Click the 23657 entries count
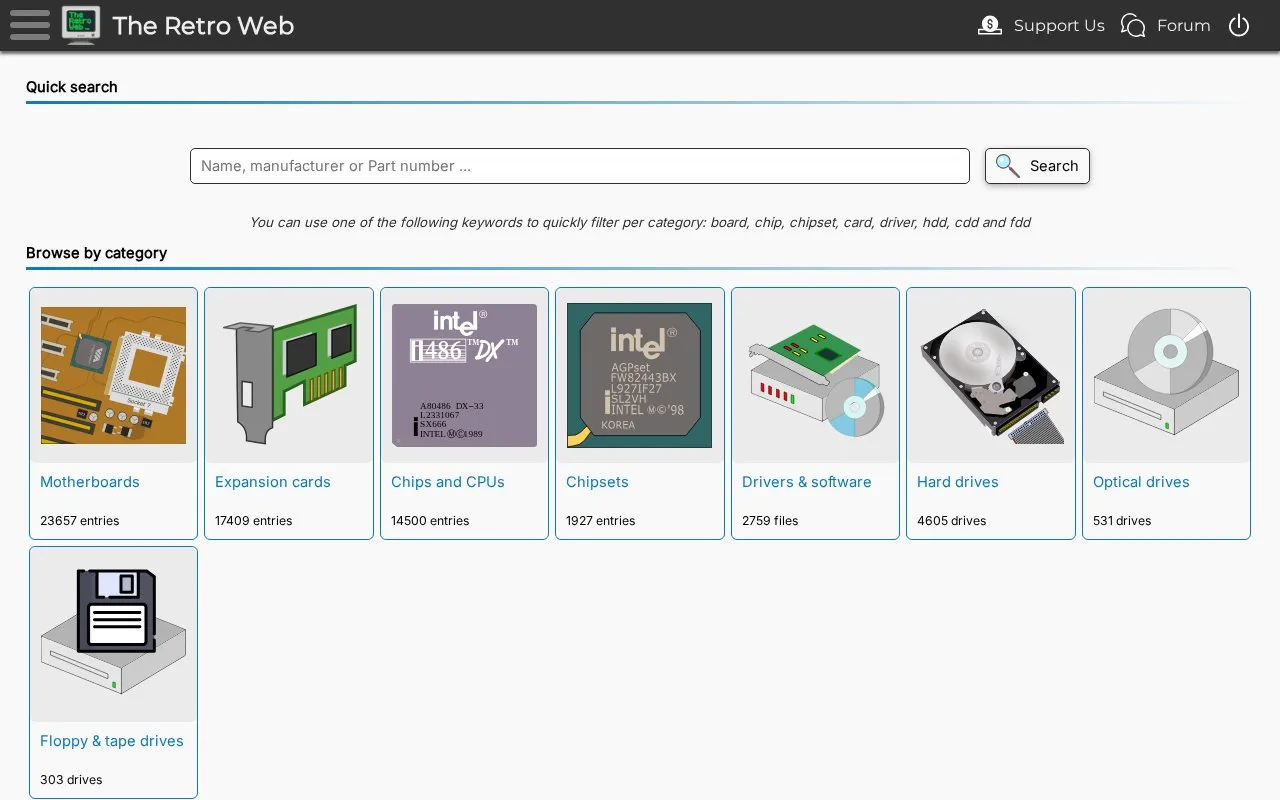 tap(80, 521)
